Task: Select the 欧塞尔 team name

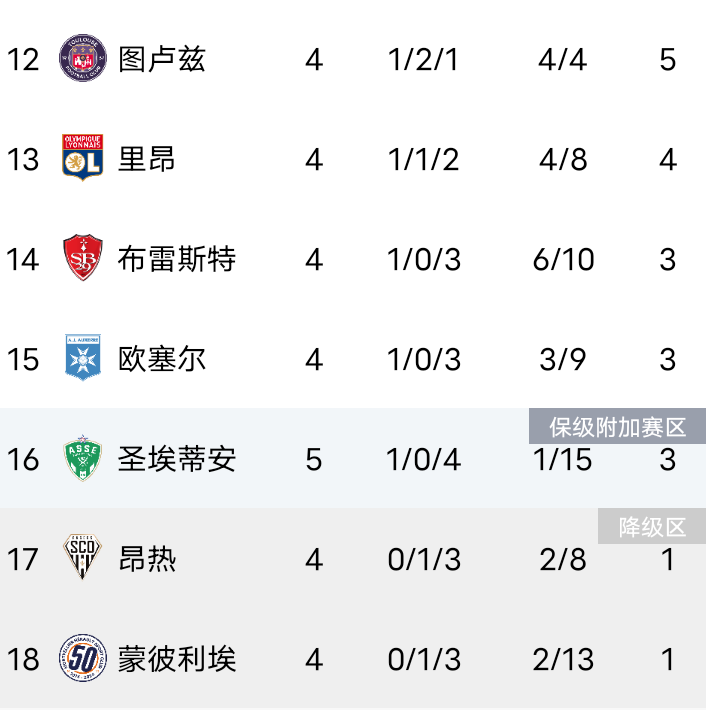Action: (162, 359)
